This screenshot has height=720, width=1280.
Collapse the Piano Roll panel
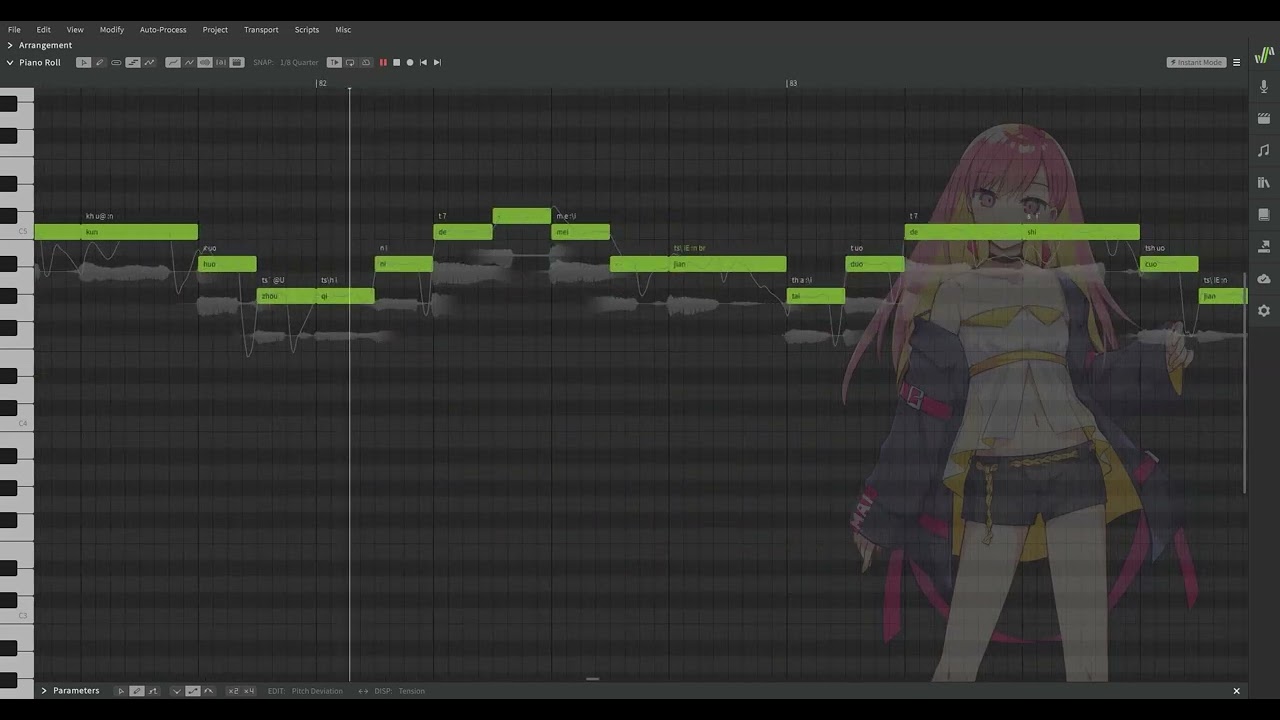coord(10,62)
